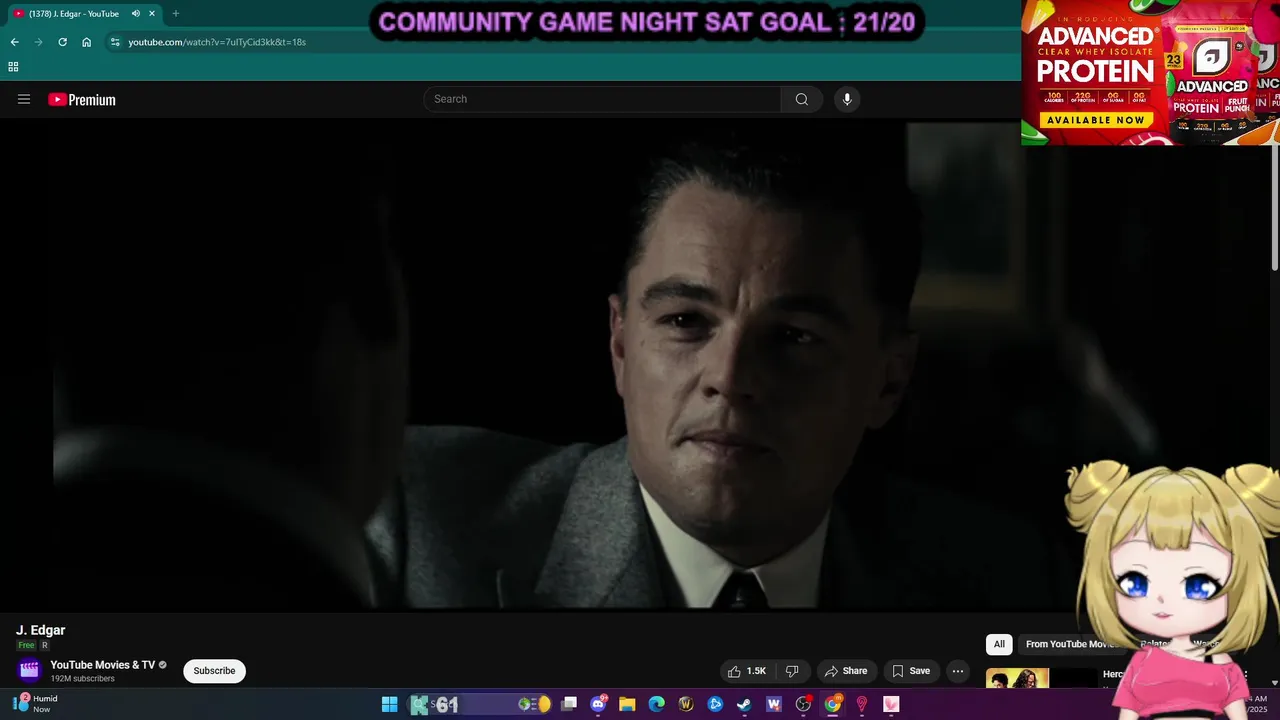Open Discord from taskbar
This screenshot has height=720, width=1280.
598,704
